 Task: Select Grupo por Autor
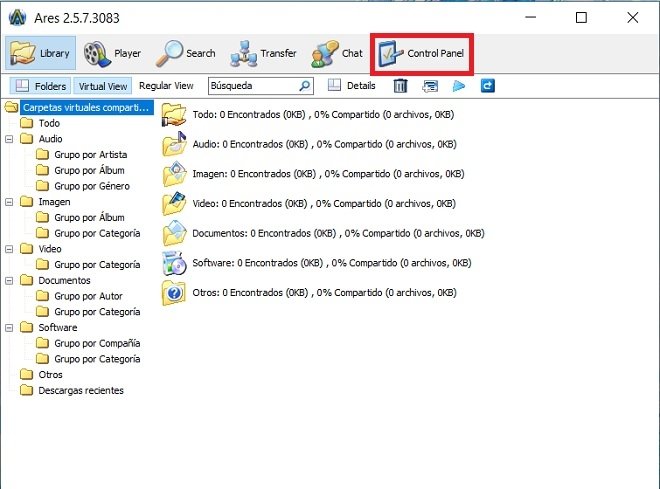tap(88, 296)
